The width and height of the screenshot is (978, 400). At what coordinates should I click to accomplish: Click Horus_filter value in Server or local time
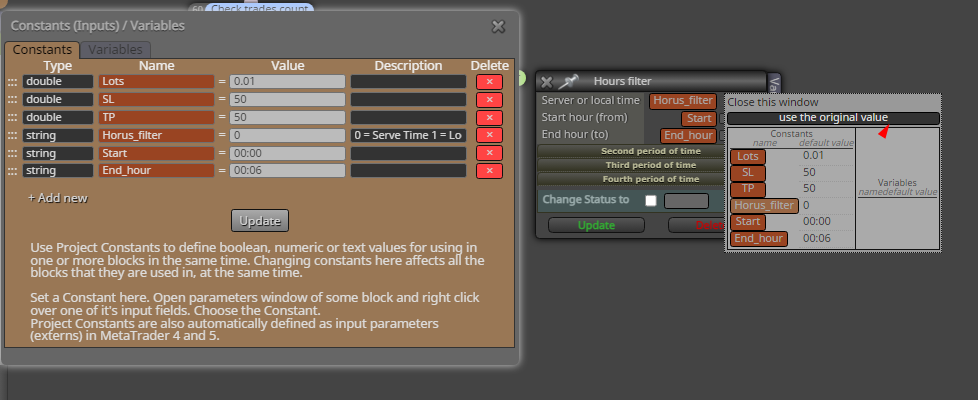(x=683, y=100)
